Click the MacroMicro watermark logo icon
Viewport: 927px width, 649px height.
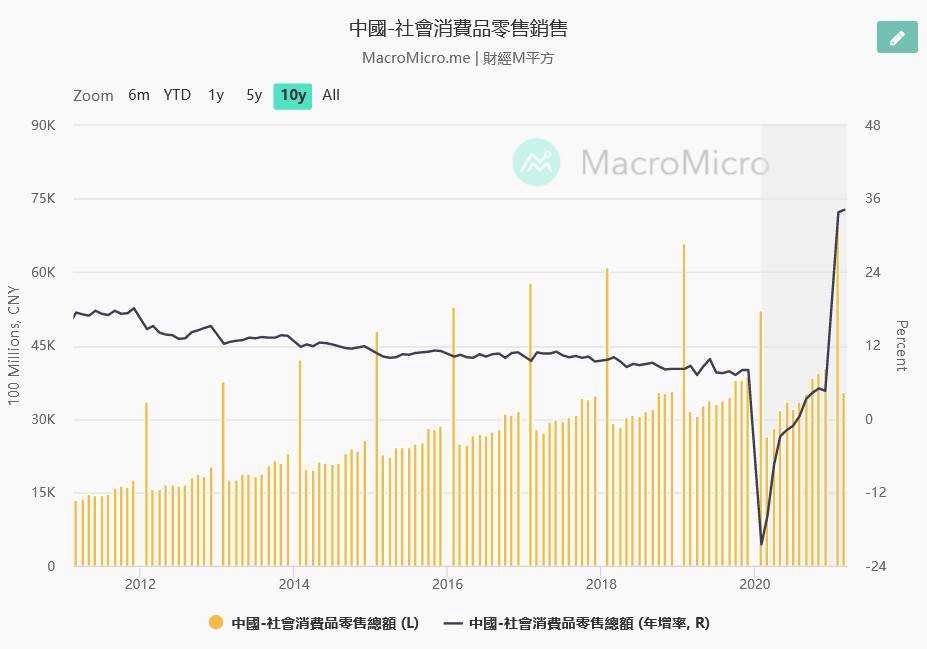537,162
